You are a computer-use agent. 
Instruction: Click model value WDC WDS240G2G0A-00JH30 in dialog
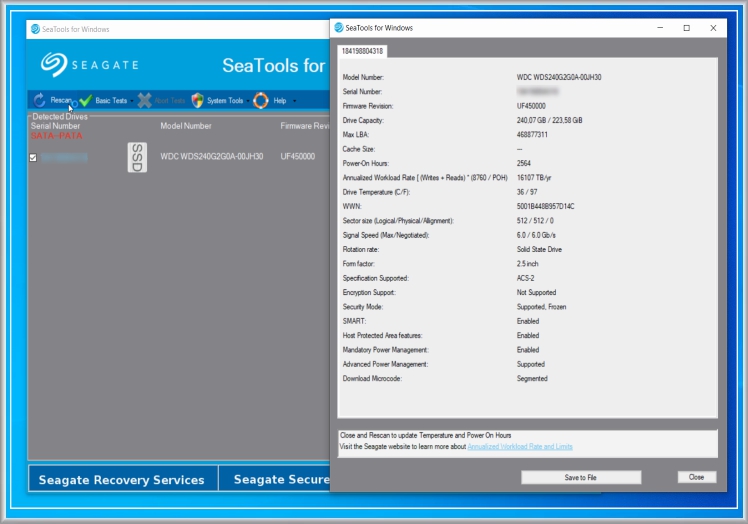click(x=559, y=77)
